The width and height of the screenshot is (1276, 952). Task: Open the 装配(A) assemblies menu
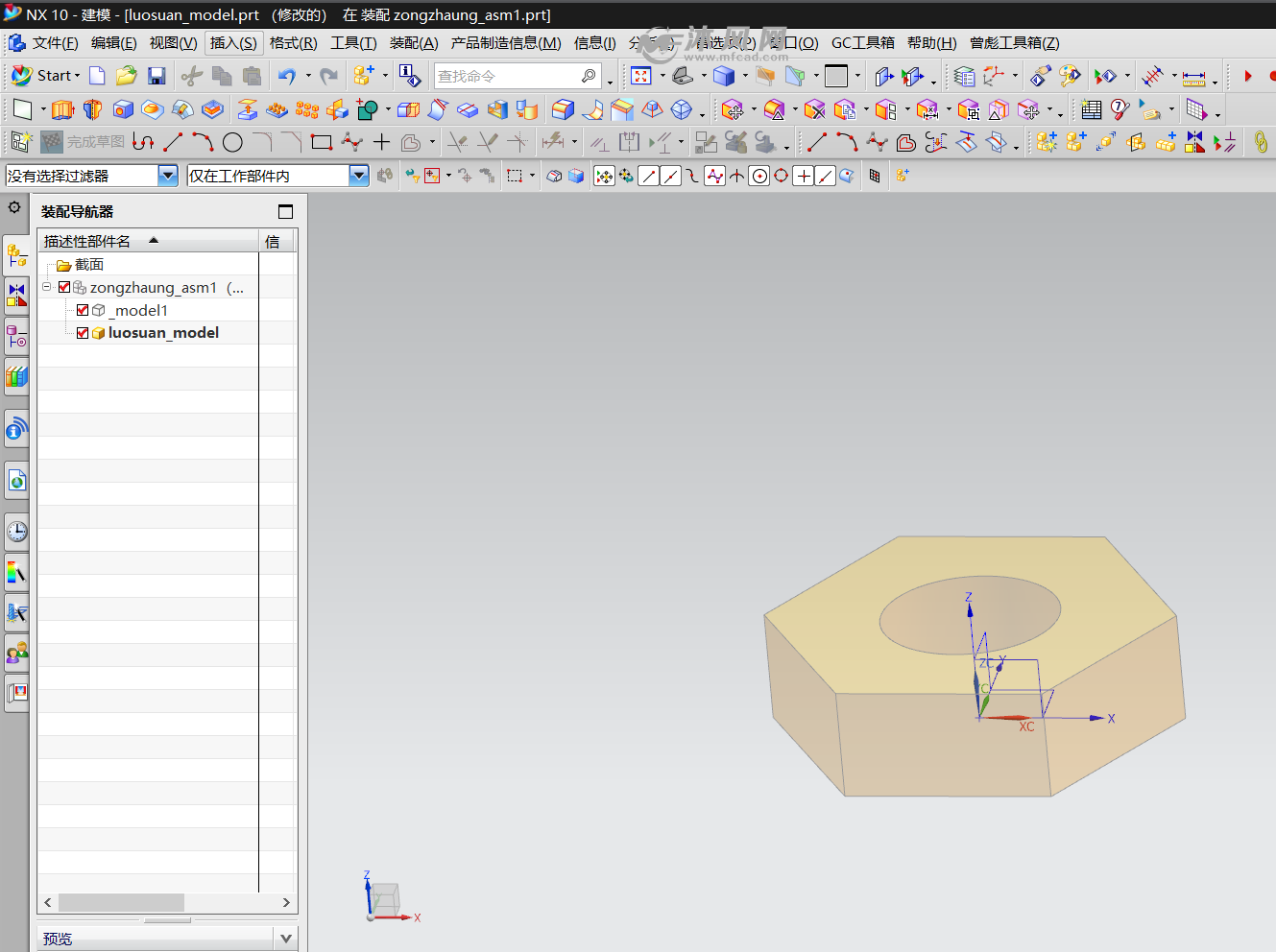pyautogui.click(x=414, y=43)
